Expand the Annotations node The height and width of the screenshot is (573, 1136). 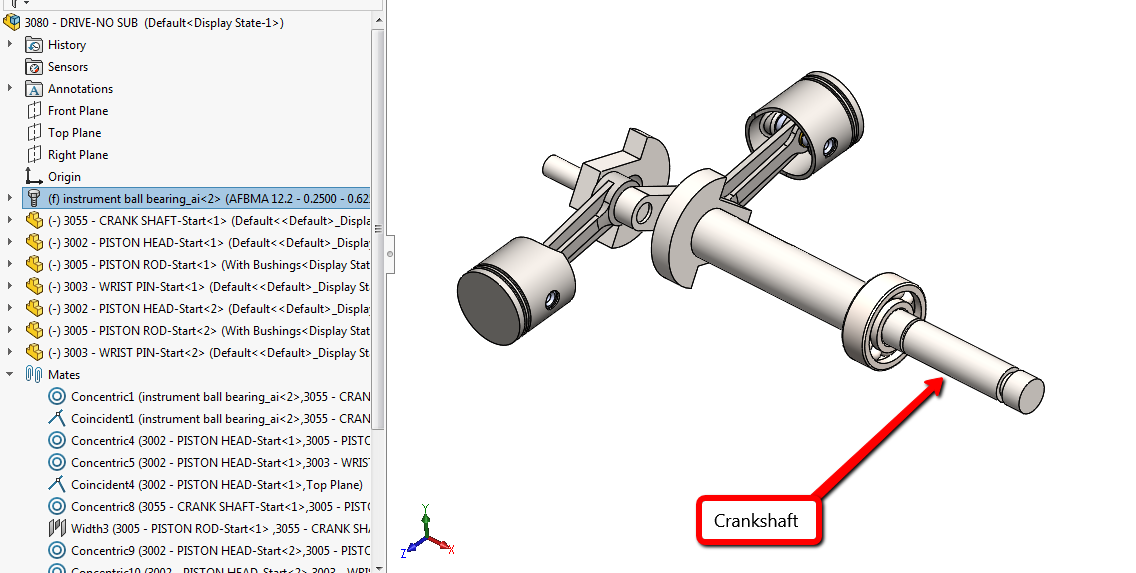coord(9,88)
